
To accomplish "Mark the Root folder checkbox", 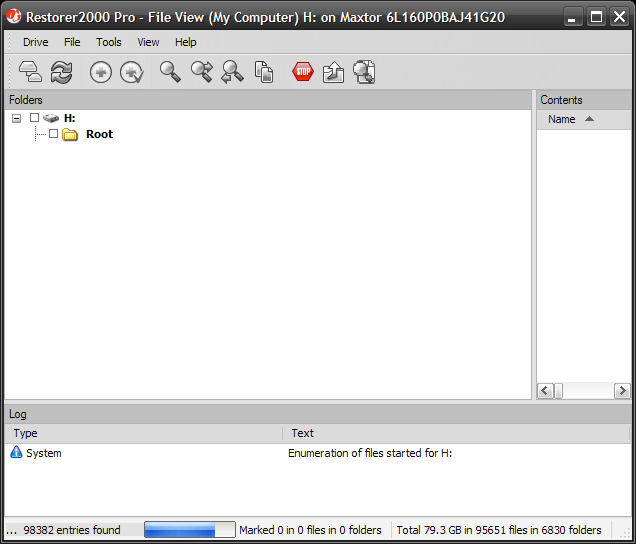I will (54, 133).
